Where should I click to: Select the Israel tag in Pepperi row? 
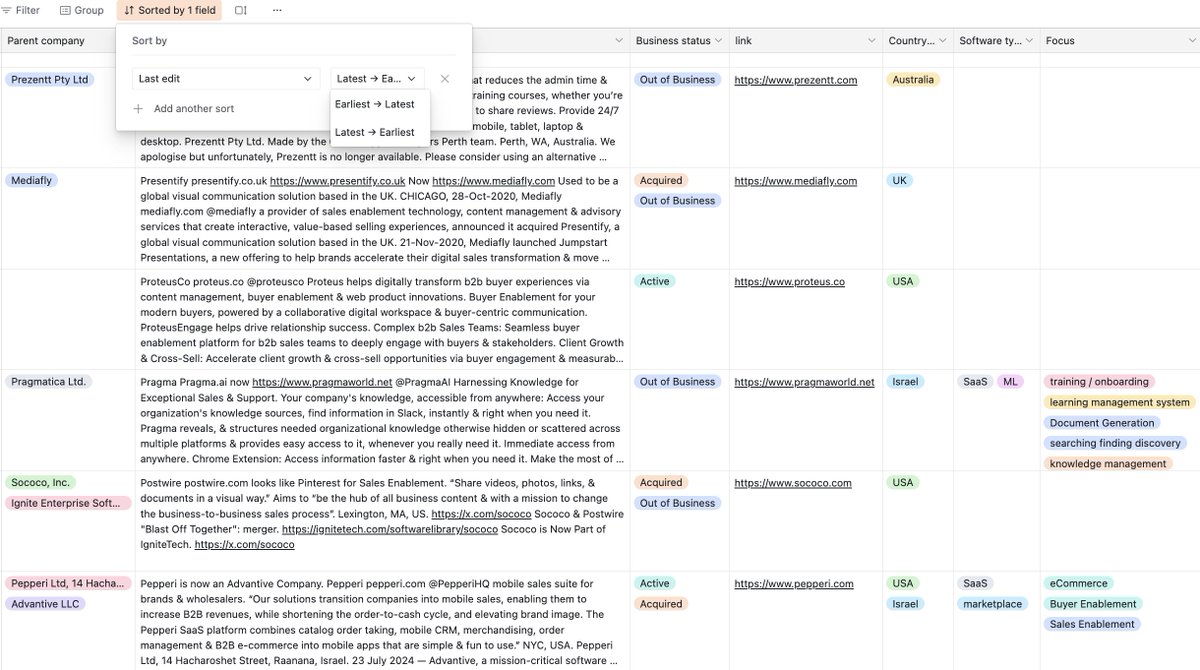pos(905,604)
